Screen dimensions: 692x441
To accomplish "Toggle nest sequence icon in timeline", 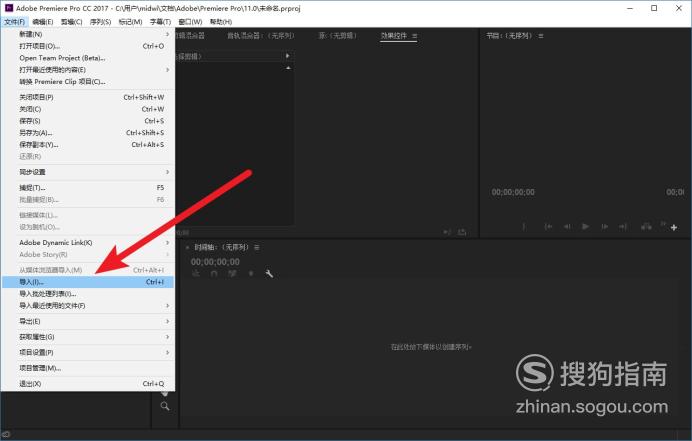I will click(x=196, y=274).
